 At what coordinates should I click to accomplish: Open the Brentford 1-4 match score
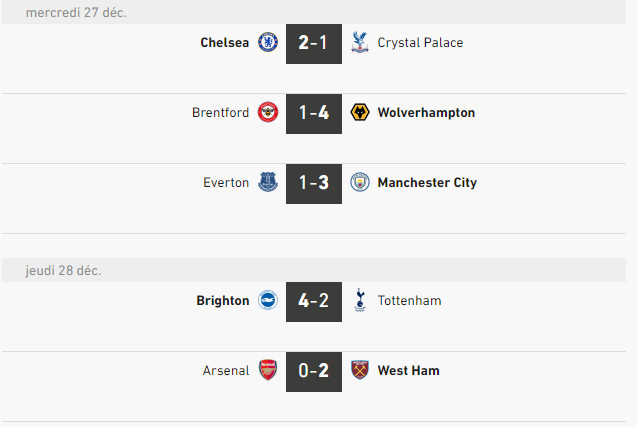coord(314,113)
